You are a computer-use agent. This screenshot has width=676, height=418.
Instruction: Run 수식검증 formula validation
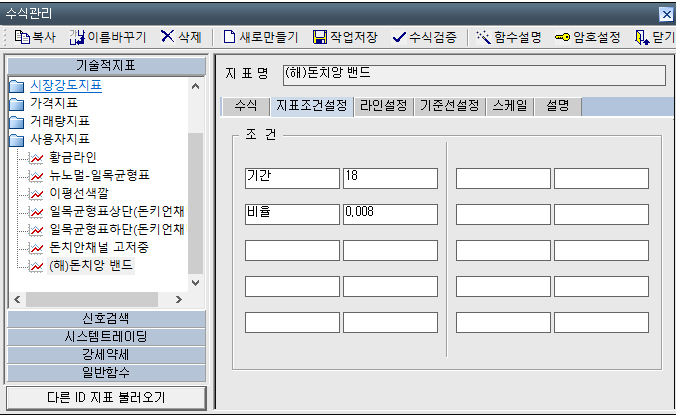(x=399, y=37)
